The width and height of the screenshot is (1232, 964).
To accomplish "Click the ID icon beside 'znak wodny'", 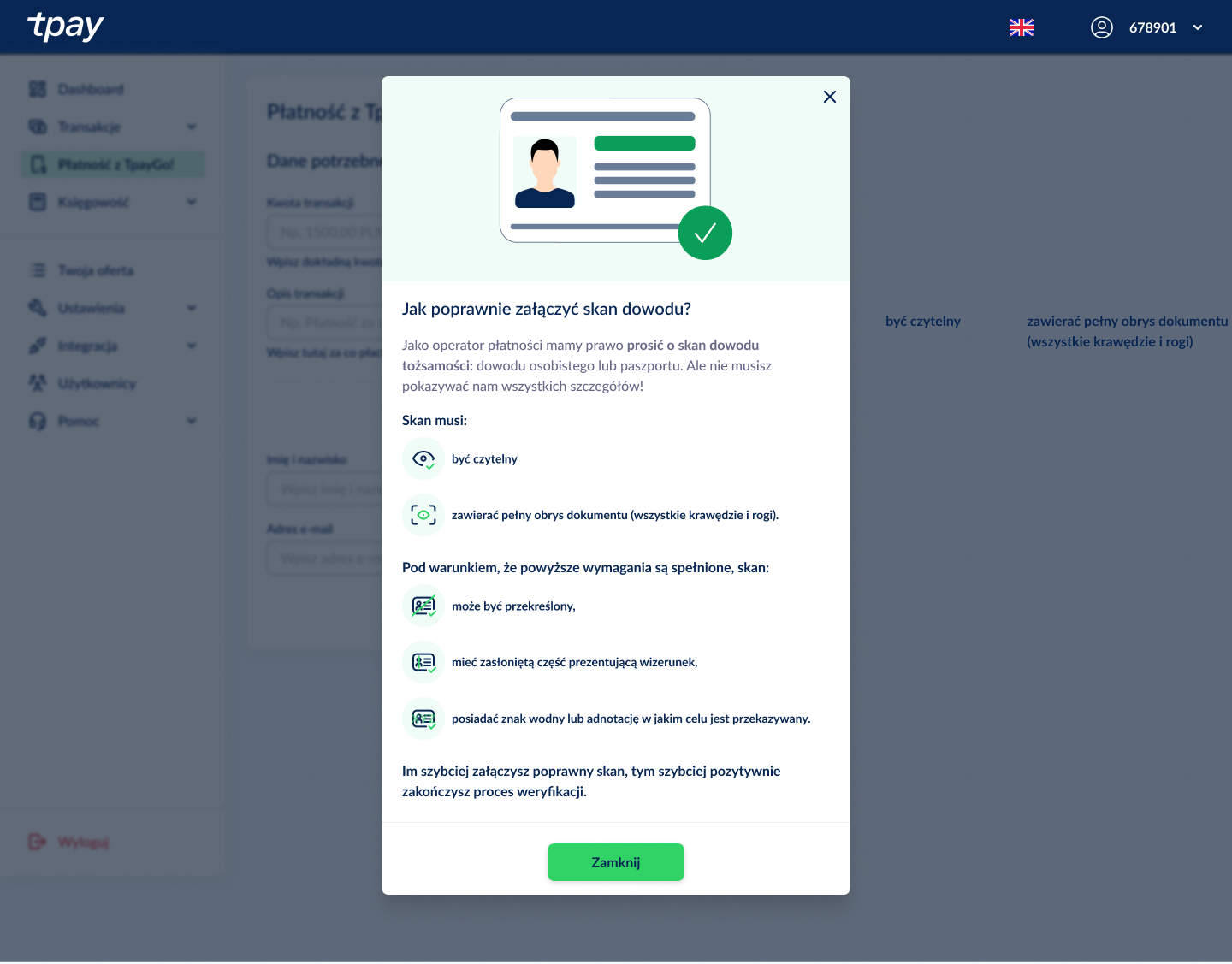I will pos(423,719).
